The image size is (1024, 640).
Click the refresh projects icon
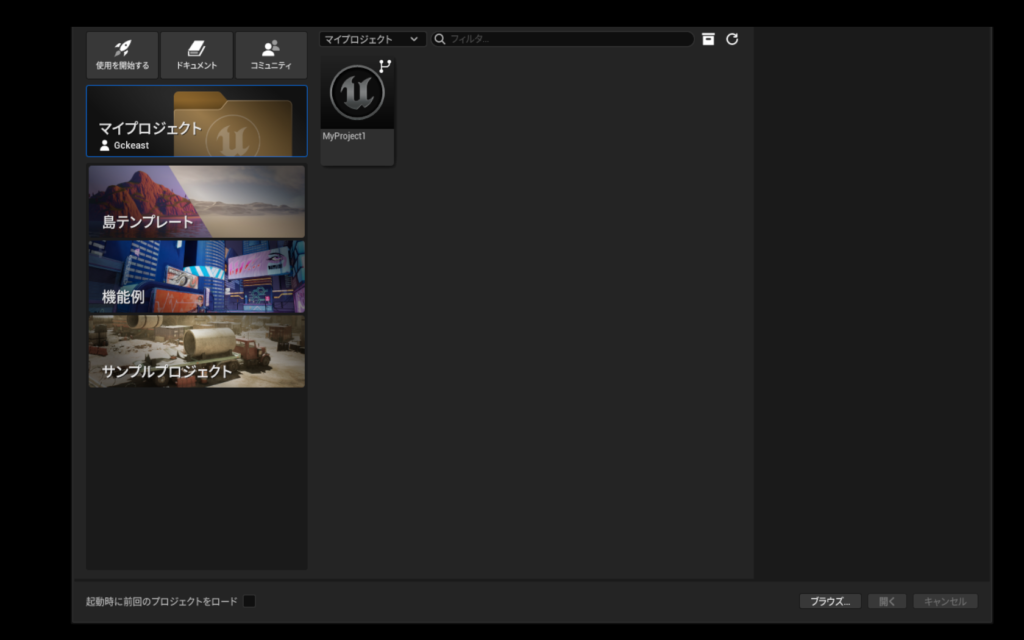click(732, 39)
